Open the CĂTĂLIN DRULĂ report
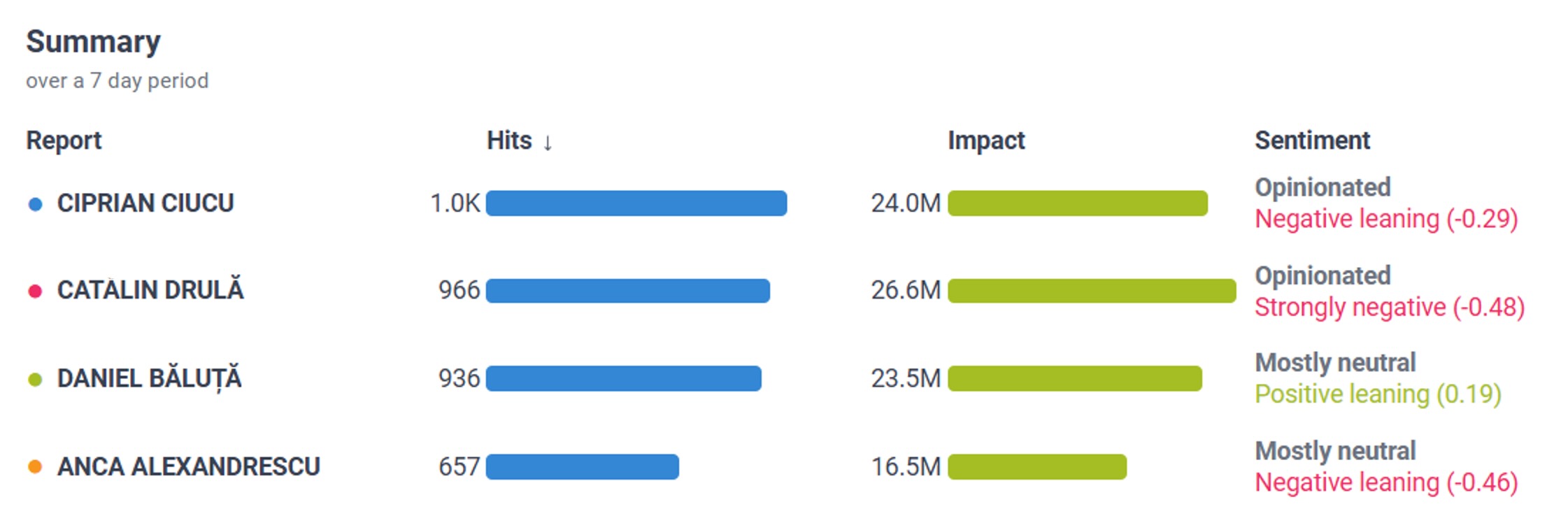Viewport: 1568px width, 516px height. 150,290
